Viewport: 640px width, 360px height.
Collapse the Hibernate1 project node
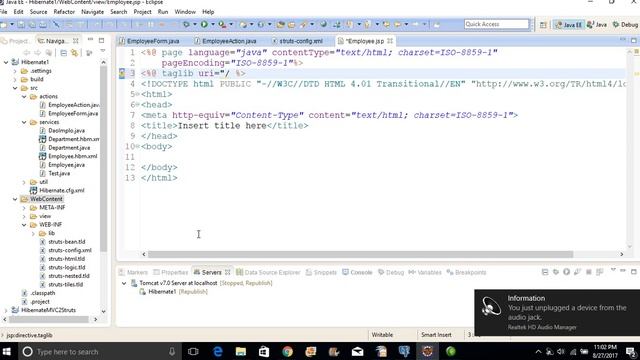pyautogui.click(x=6, y=62)
